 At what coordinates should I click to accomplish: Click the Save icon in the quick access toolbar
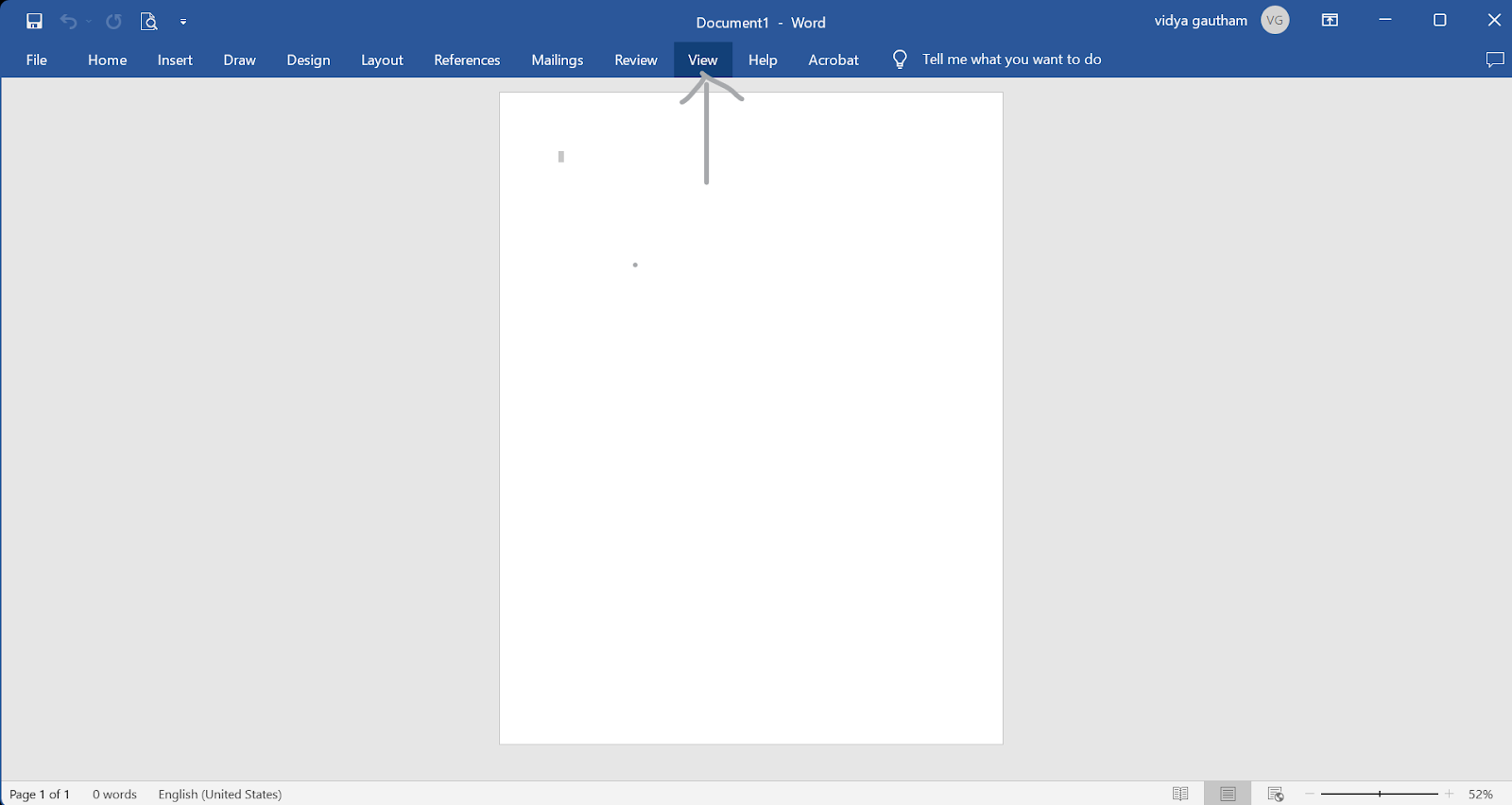pyautogui.click(x=34, y=21)
